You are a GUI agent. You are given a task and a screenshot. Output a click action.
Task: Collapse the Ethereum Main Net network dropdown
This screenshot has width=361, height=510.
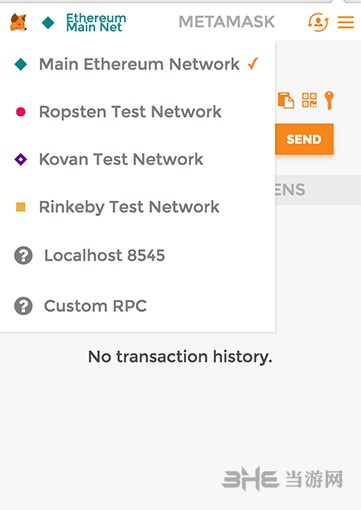[x=84, y=22]
